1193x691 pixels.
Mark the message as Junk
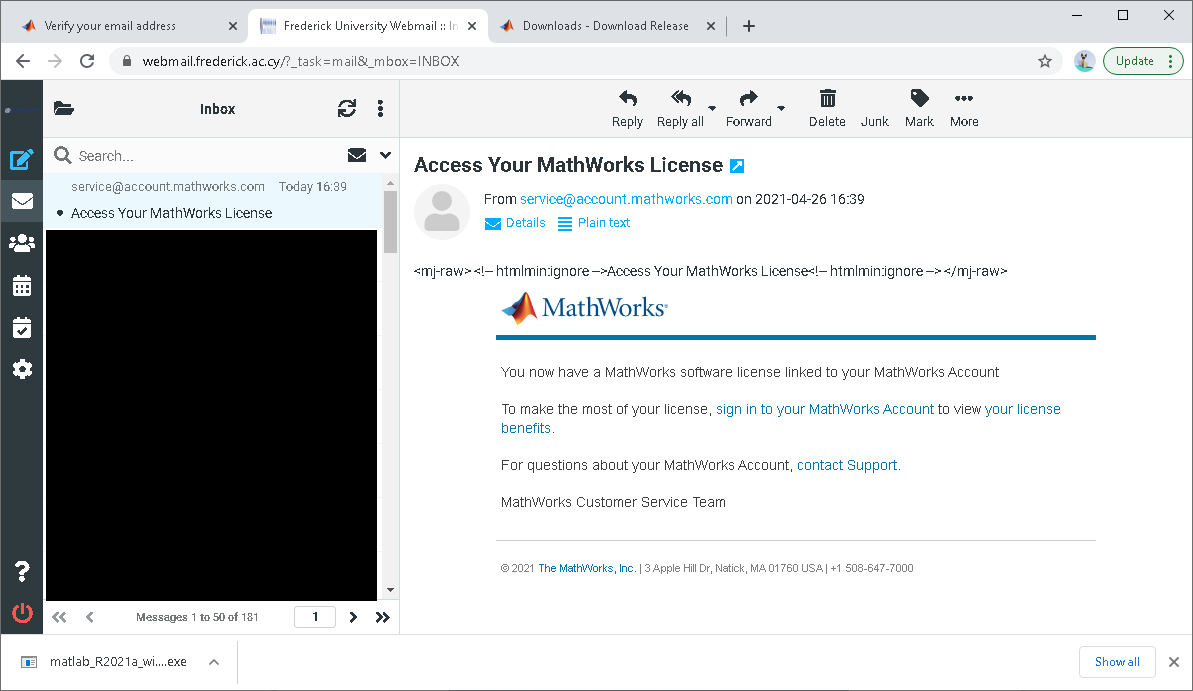click(874, 109)
